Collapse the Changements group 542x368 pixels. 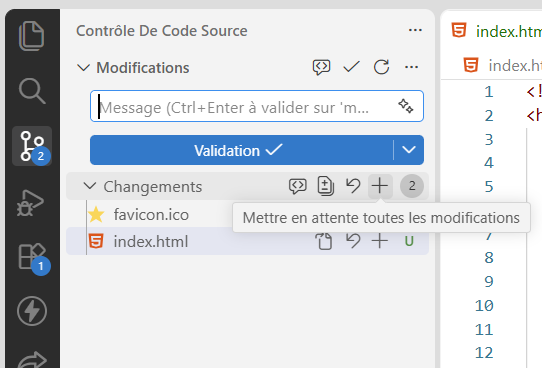[x=90, y=186]
